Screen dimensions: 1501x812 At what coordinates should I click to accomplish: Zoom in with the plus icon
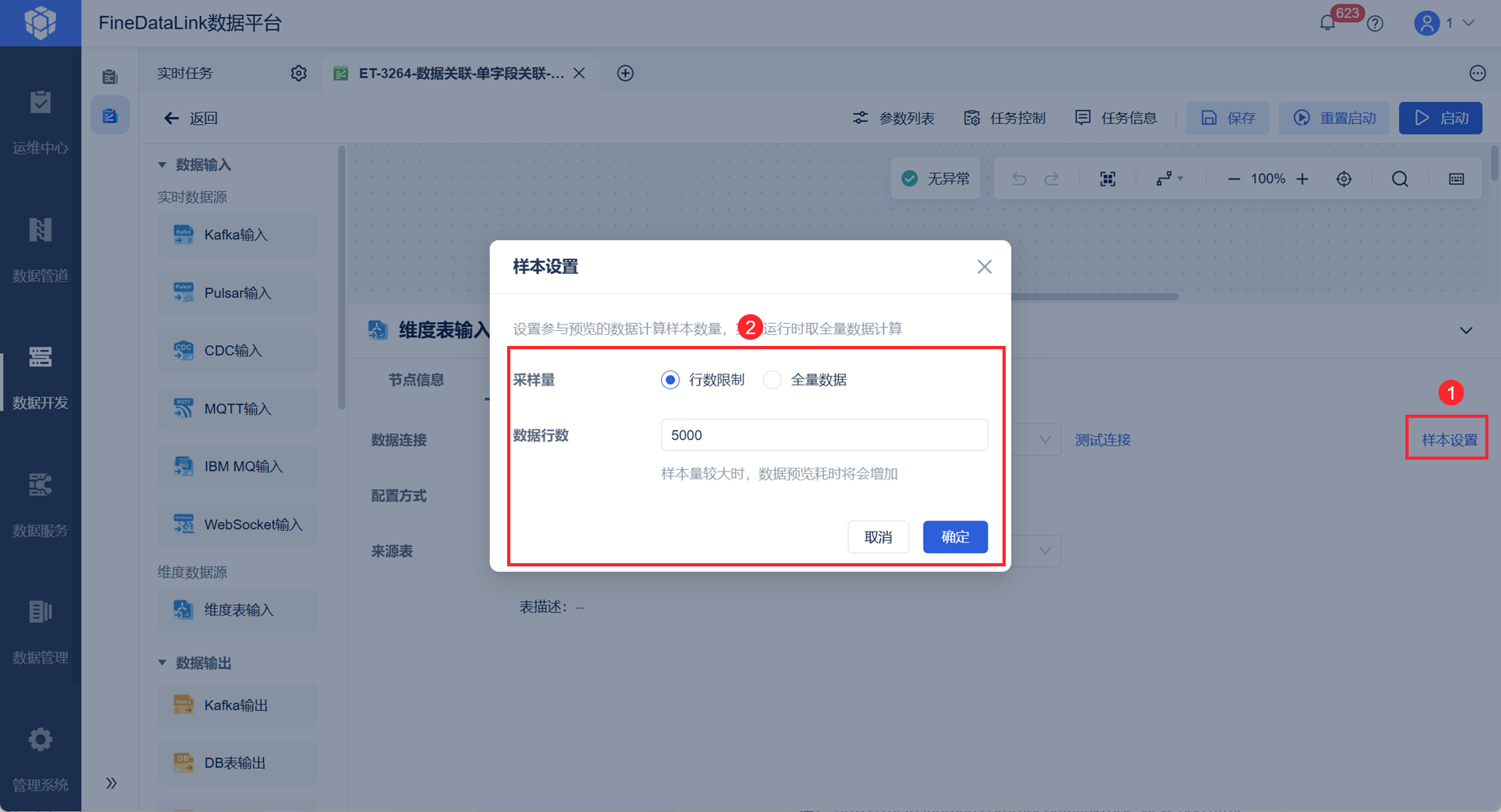click(x=1303, y=179)
